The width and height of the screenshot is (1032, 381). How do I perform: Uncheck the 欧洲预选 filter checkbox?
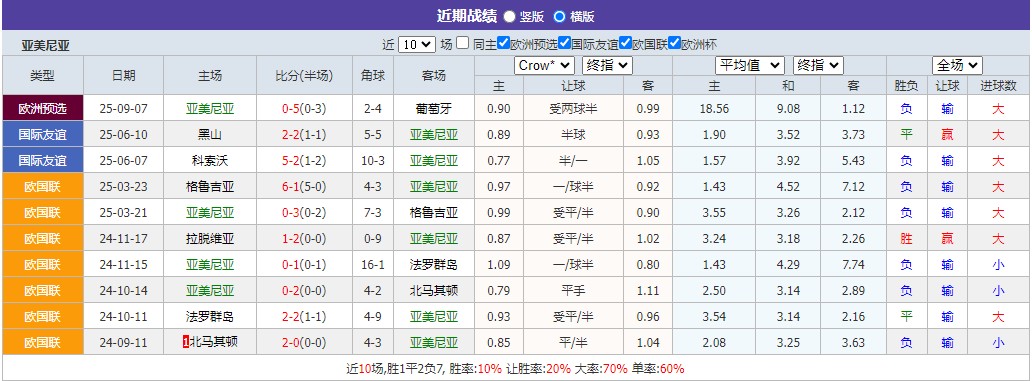(x=503, y=43)
